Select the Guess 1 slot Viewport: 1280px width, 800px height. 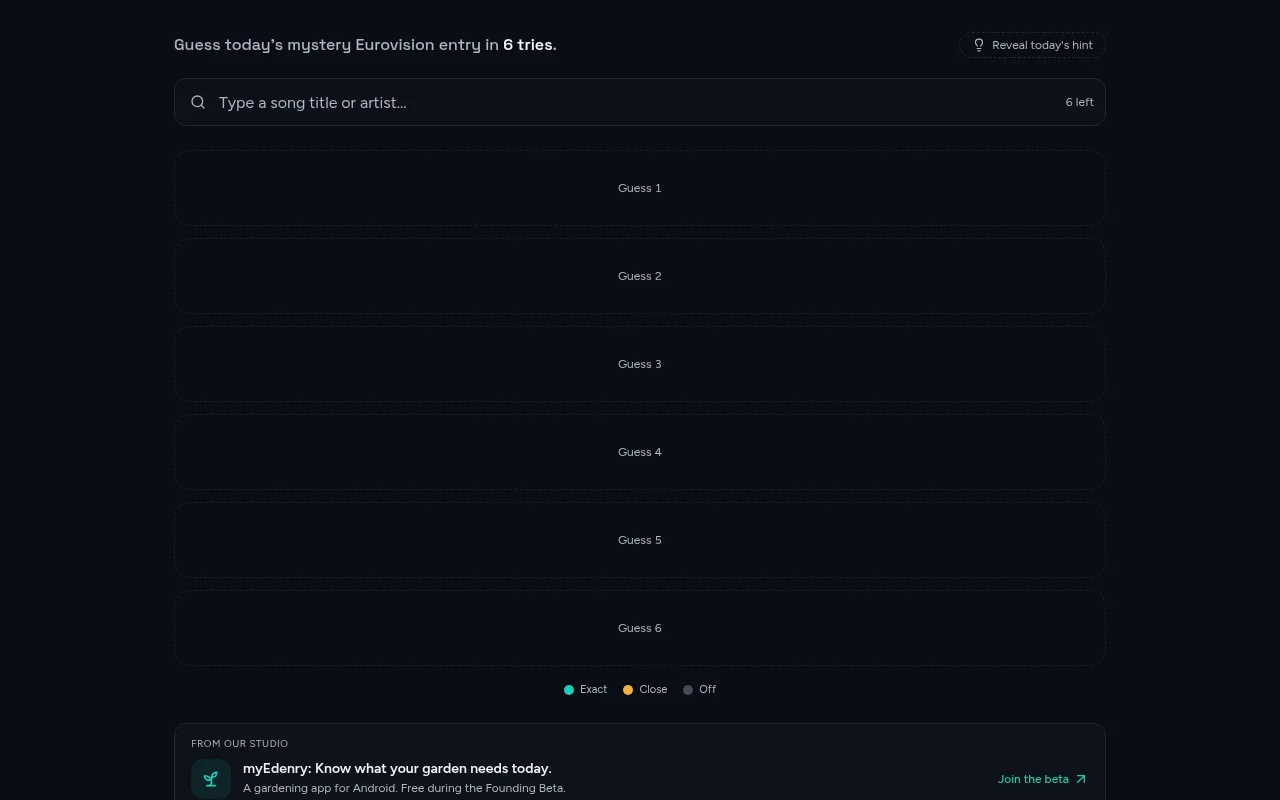click(640, 188)
